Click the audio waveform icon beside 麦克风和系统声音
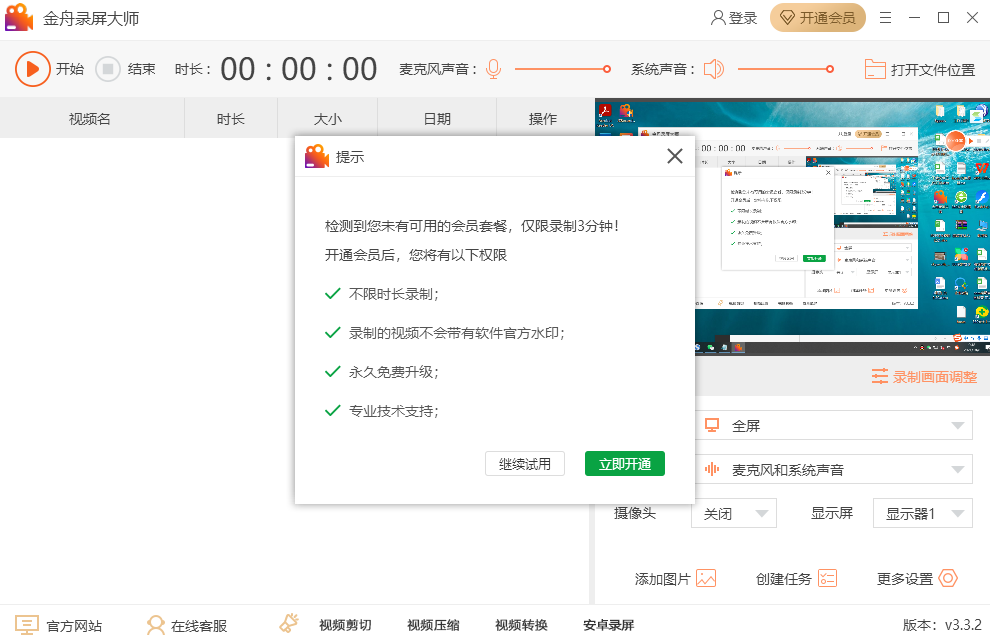990x641 pixels. click(712, 469)
